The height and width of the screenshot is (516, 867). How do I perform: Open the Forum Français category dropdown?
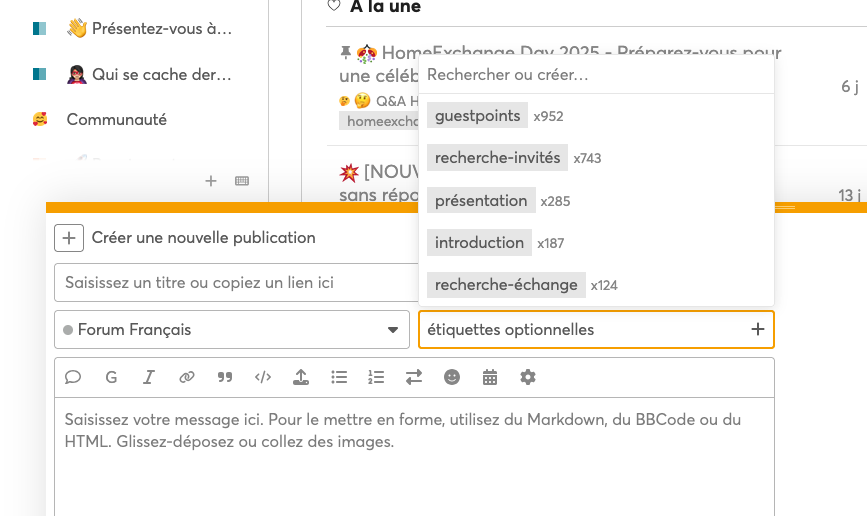point(231,329)
